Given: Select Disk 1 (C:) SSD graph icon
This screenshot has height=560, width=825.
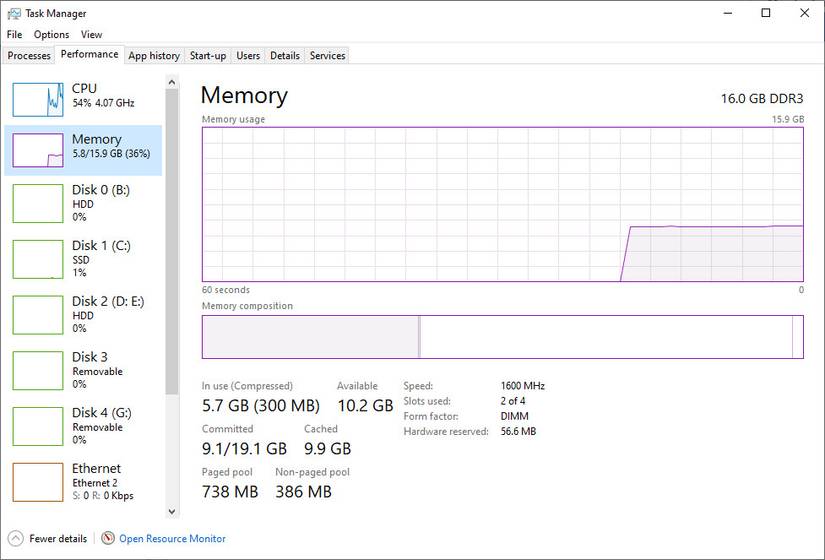Looking at the screenshot, I should pos(38,259).
